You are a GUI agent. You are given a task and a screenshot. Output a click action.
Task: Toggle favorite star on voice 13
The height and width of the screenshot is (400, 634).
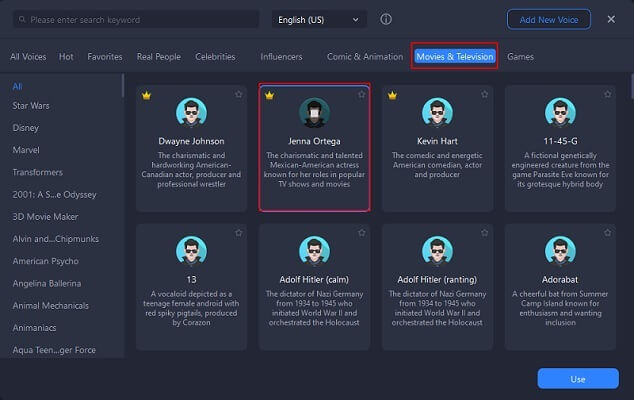coord(239,233)
